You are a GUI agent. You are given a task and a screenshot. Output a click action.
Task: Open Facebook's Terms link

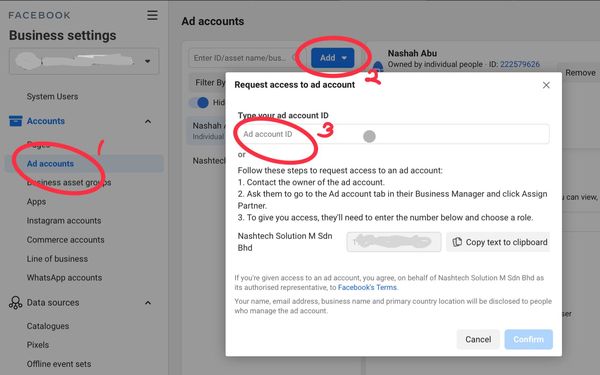(367, 287)
